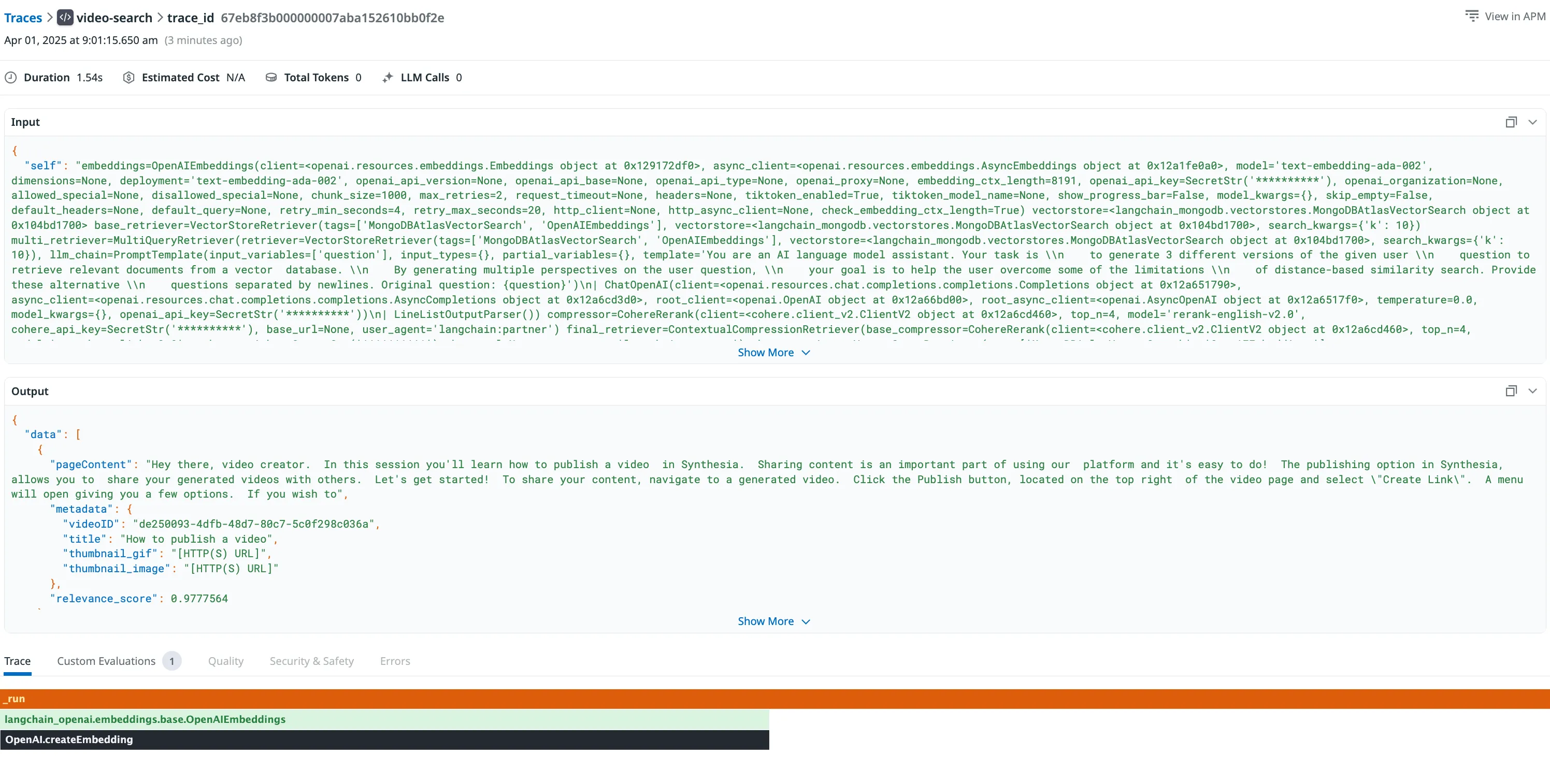The image size is (1550, 784).
Task: Switch to the Quality tab
Action: pyautogui.click(x=226, y=661)
